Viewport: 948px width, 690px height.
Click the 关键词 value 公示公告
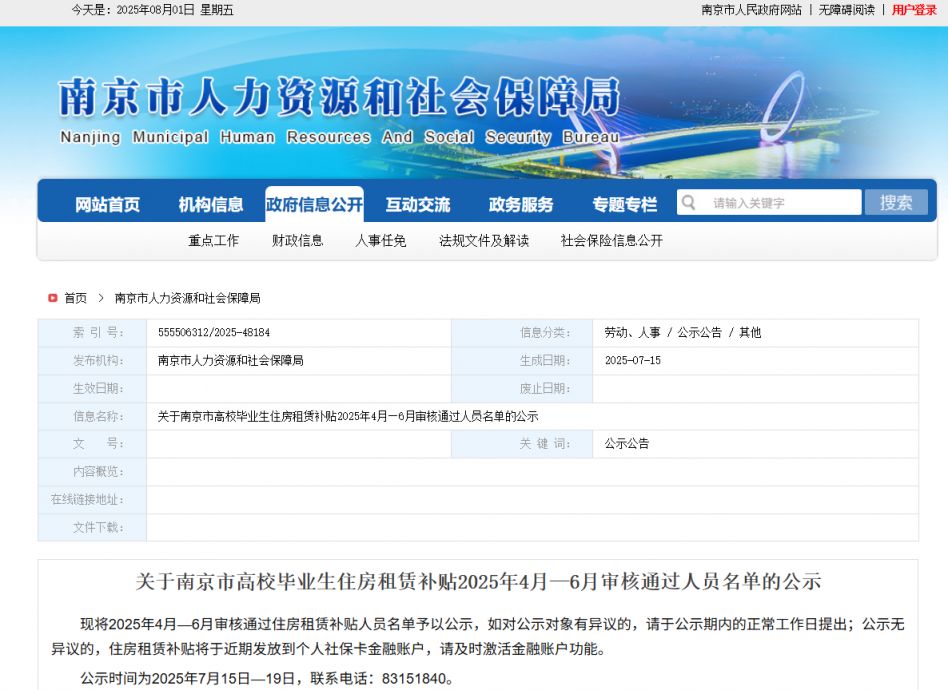pos(627,443)
